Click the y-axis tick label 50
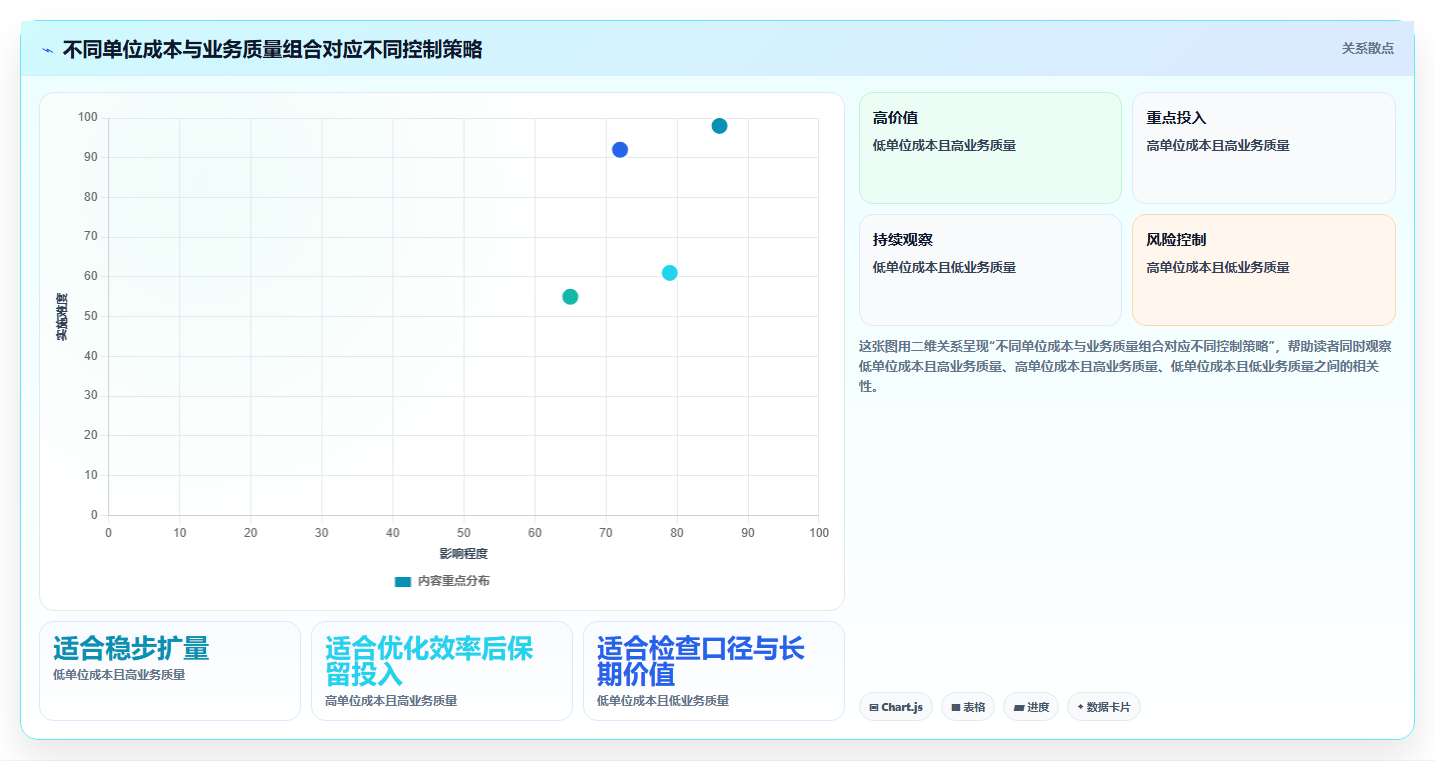Image resolution: width=1435 pixels, height=761 pixels. coord(91,316)
